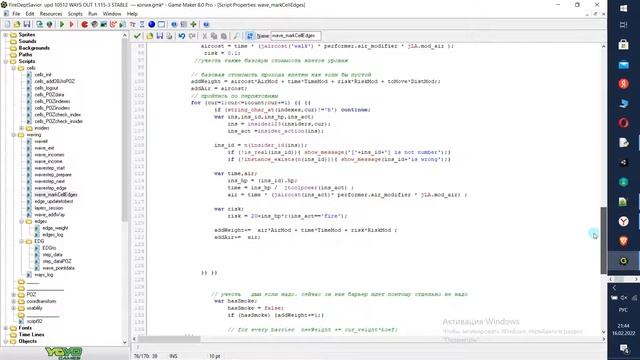Open global game settings icon
The width and height of the screenshot is (640, 360).
(x=184, y=24)
